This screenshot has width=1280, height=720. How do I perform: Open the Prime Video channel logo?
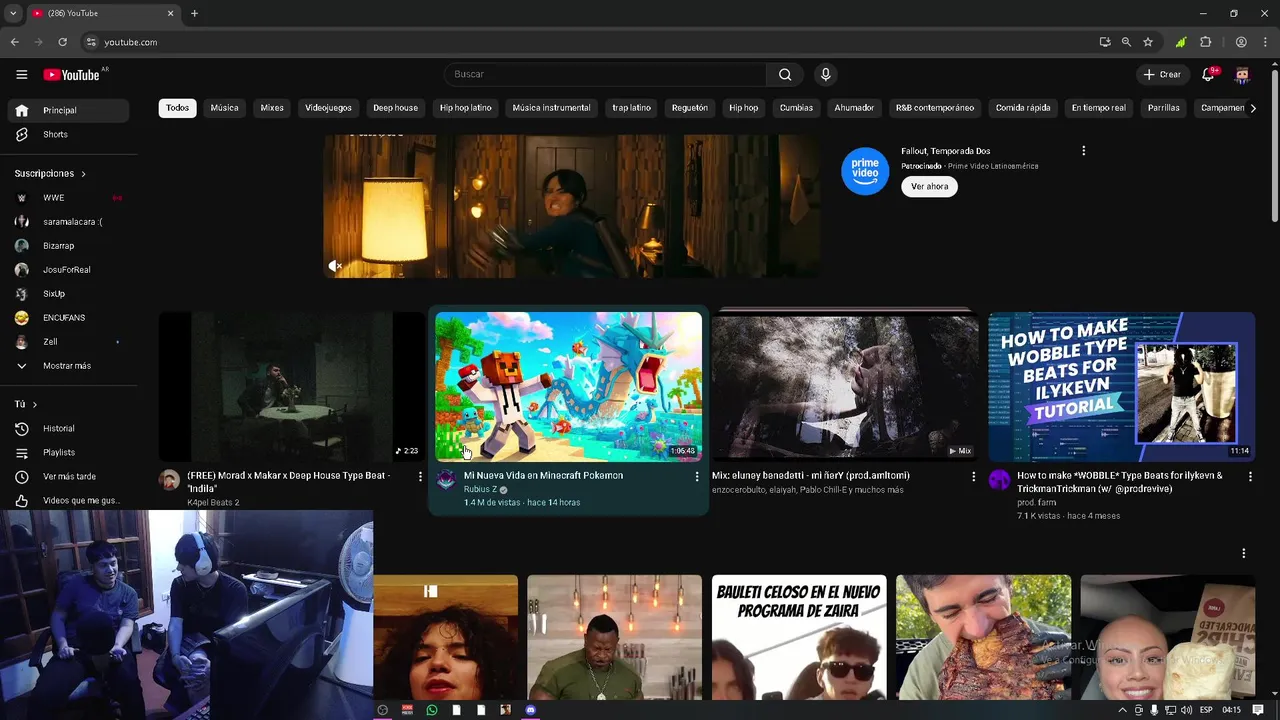click(865, 171)
